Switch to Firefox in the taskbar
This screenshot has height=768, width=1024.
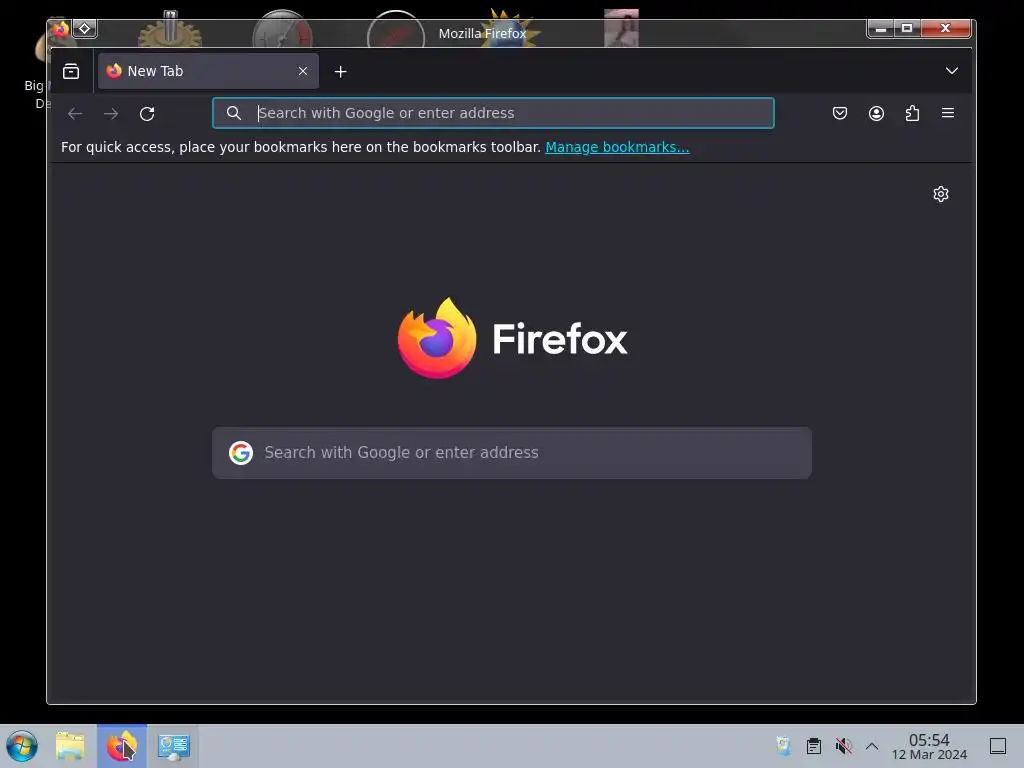coord(122,746)
